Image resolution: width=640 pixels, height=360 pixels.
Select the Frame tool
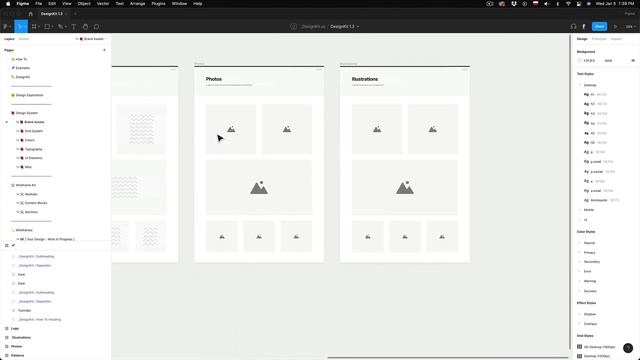coord(34,27)
